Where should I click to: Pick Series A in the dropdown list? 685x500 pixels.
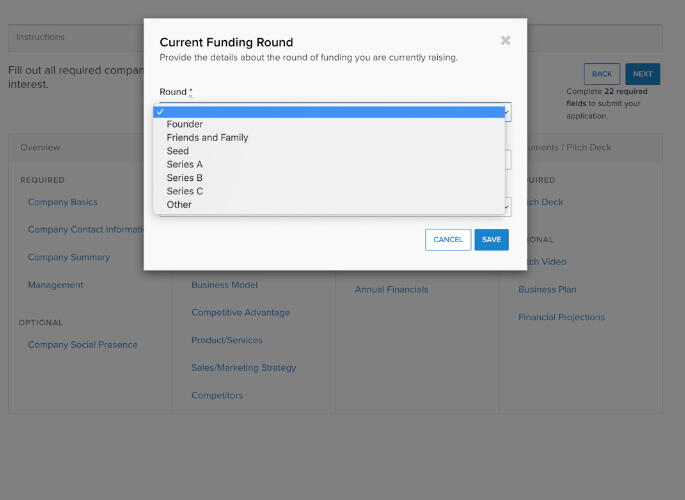[185, 164]
